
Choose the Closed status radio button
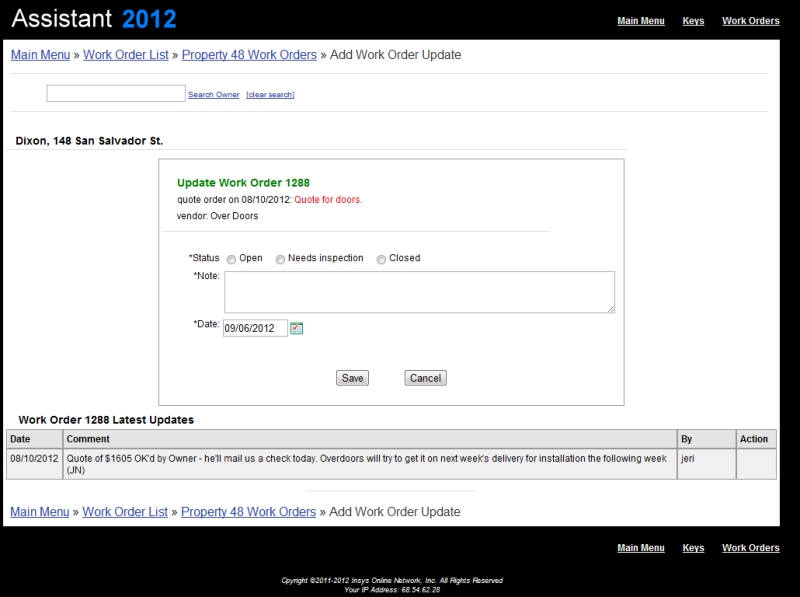pyautogui.click(x=381, y=259)
